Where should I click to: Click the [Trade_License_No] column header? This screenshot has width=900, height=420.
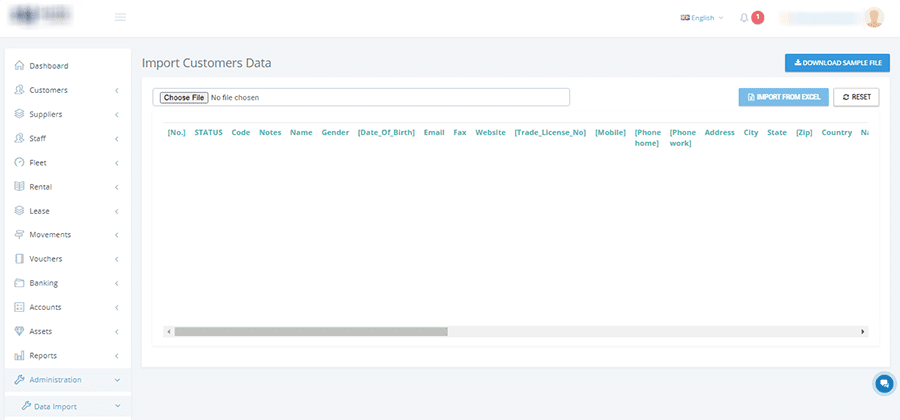[x=550, y=133]
